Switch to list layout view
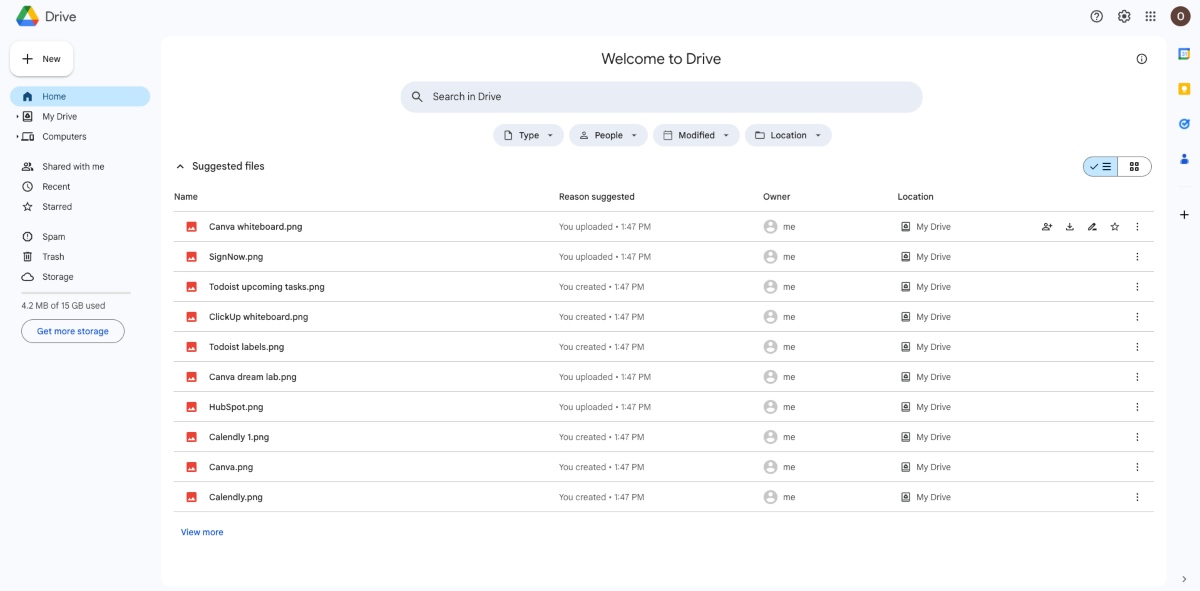The height and width of the screenshot is (591, 1200). coord(1100,167)
